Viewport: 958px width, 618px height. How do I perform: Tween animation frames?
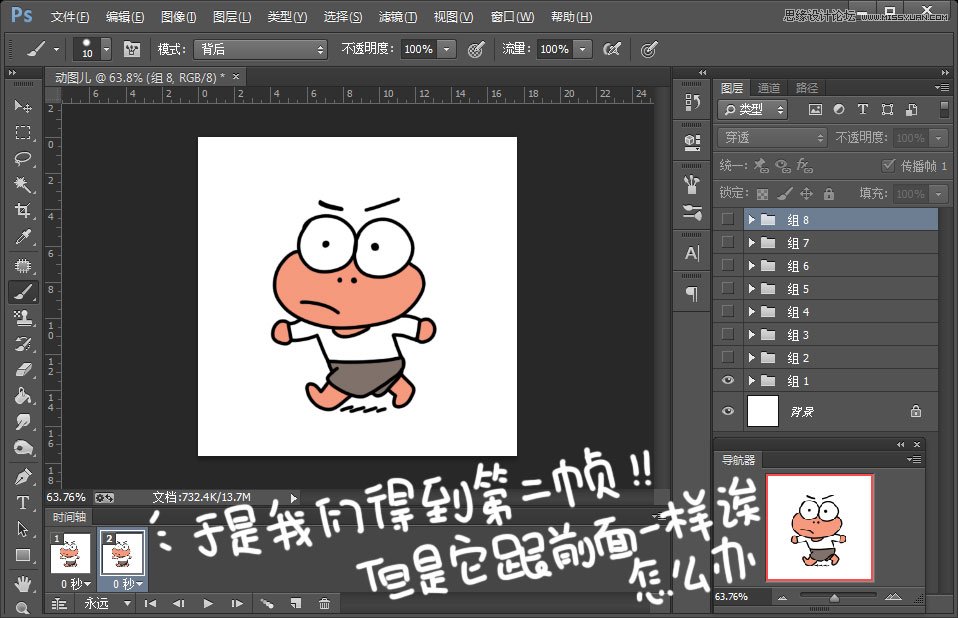click(267, 603)
